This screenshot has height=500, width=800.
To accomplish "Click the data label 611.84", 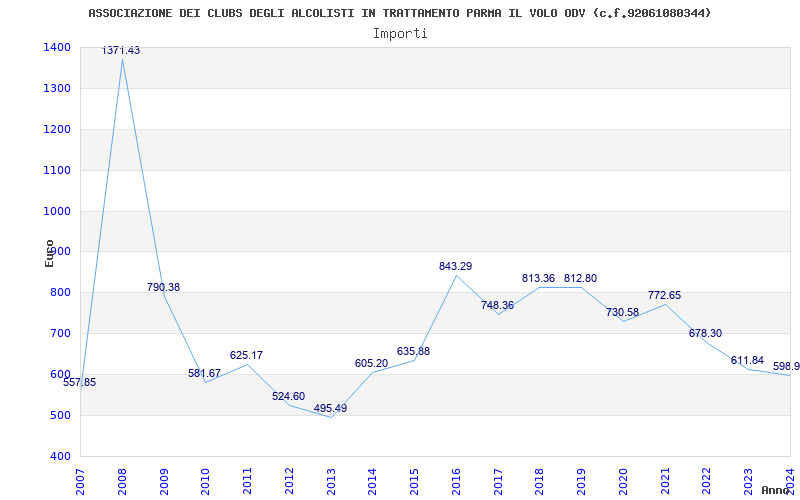I will click(747, 361).
